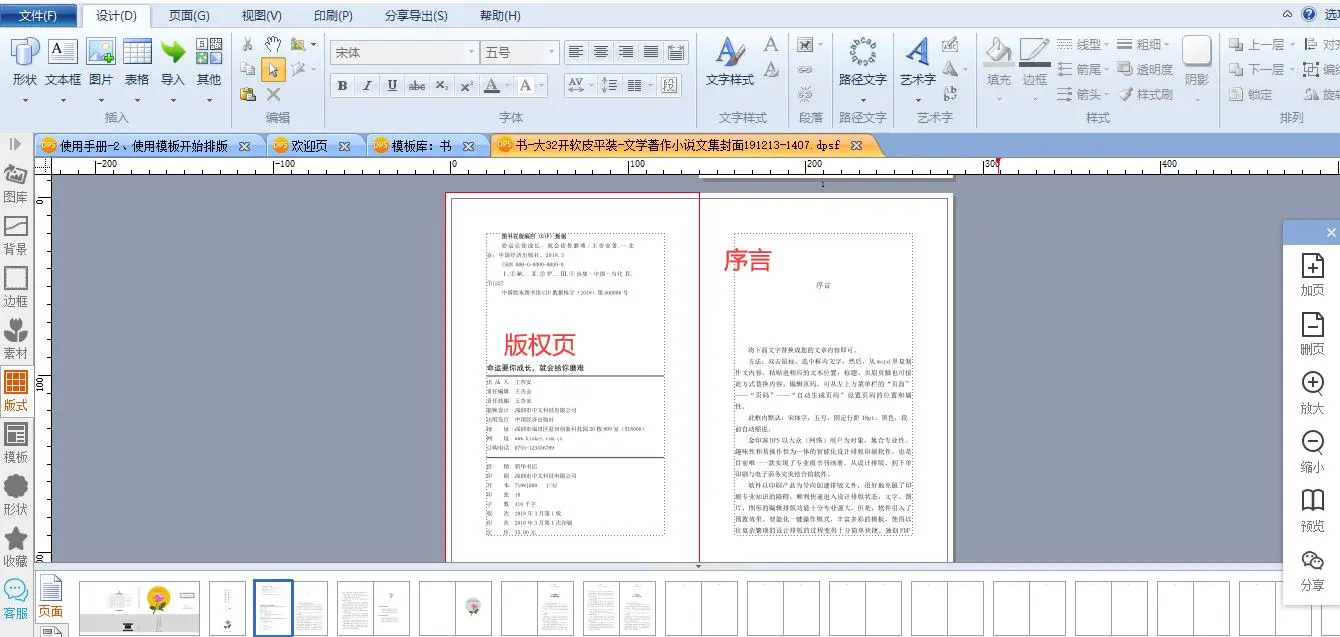Click 加页 add page icon
The image size is (1340, 637).
coord(1312,273)
